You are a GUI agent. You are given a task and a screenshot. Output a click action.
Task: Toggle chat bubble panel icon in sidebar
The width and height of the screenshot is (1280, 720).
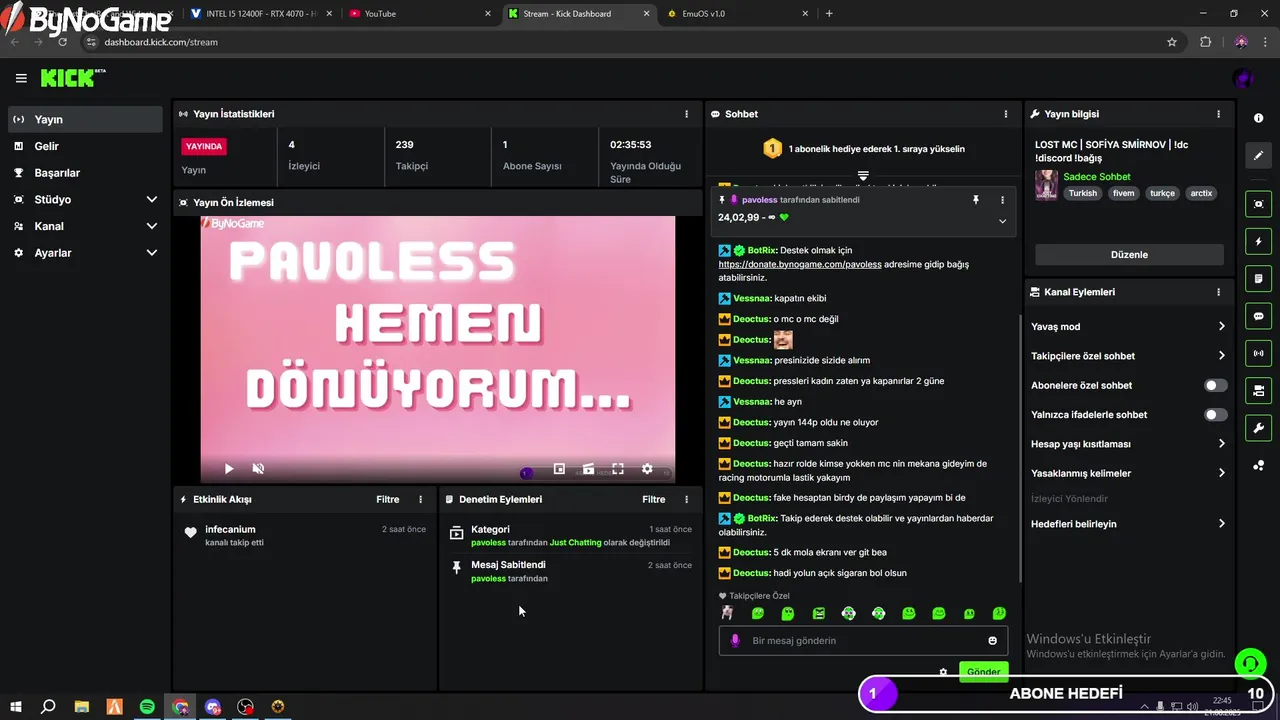tap(1258, 316)
